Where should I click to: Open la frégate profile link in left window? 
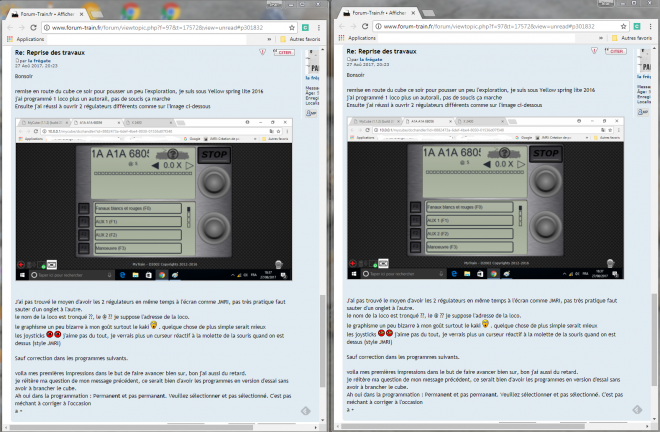[x=39, y=61]
